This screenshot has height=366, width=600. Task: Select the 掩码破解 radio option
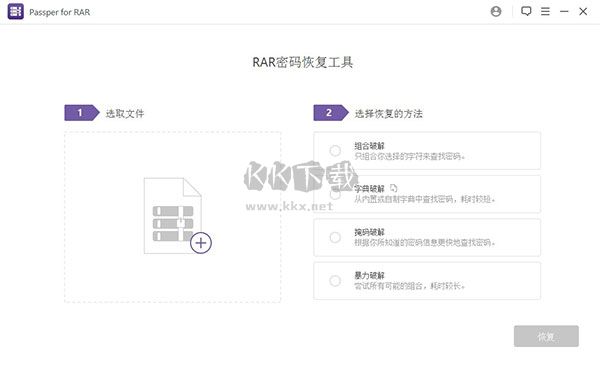pyautogui.click(x=335, y=237)
